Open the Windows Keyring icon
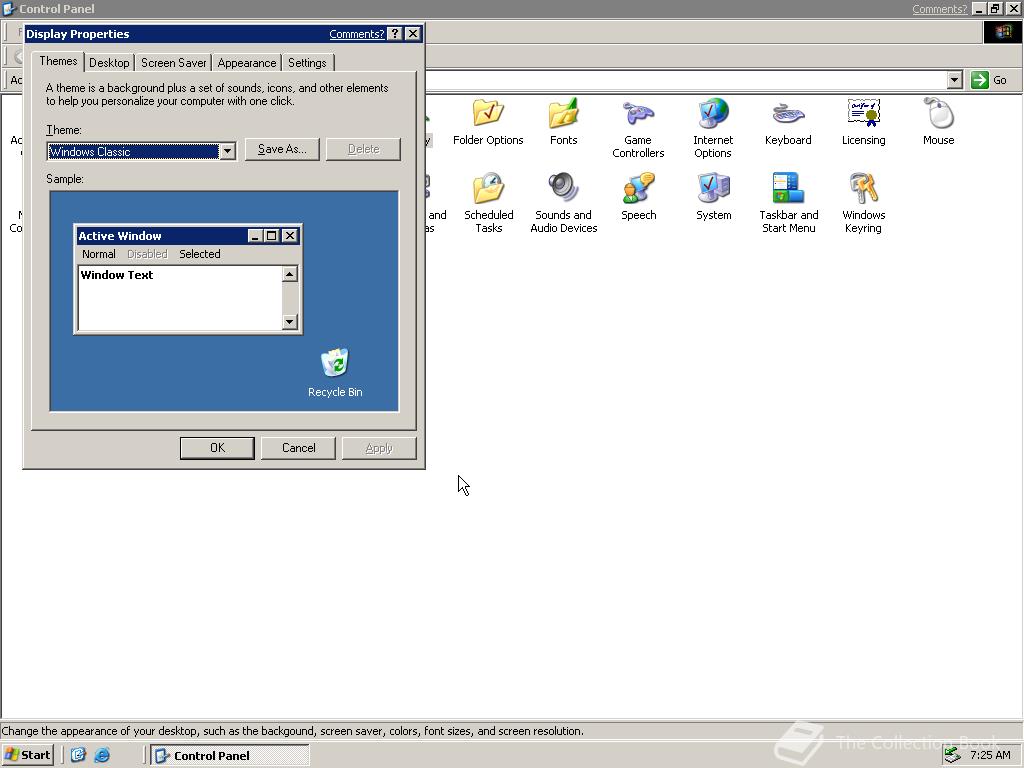 (863, 202)
